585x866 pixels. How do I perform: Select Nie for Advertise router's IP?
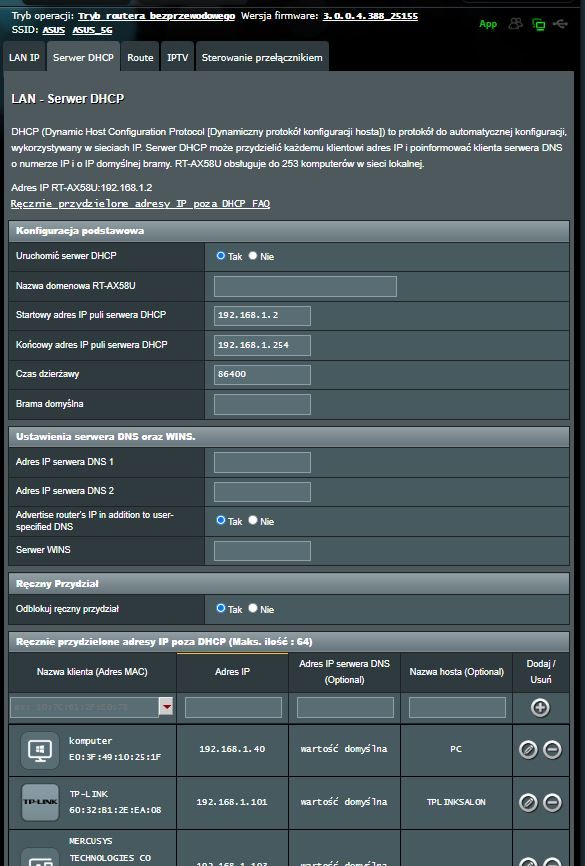(253, 520)
